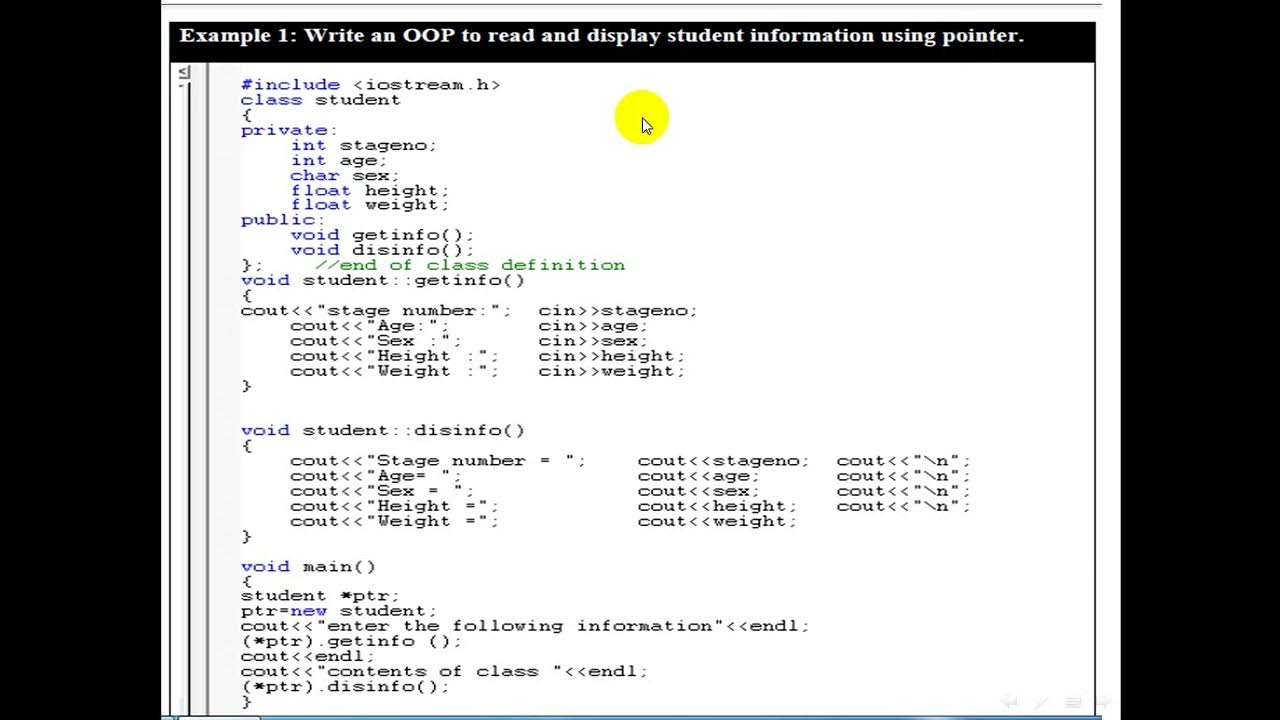Click the "contents of class" cout line

tap(444, 671)
